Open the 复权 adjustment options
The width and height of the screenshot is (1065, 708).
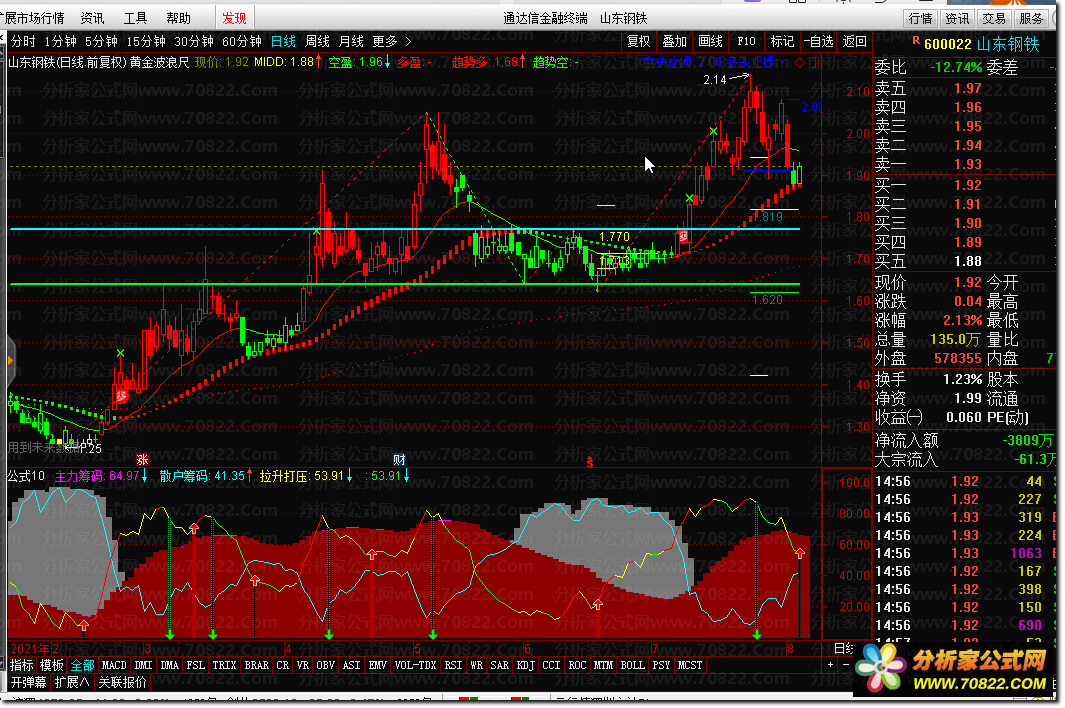point(638,41)
